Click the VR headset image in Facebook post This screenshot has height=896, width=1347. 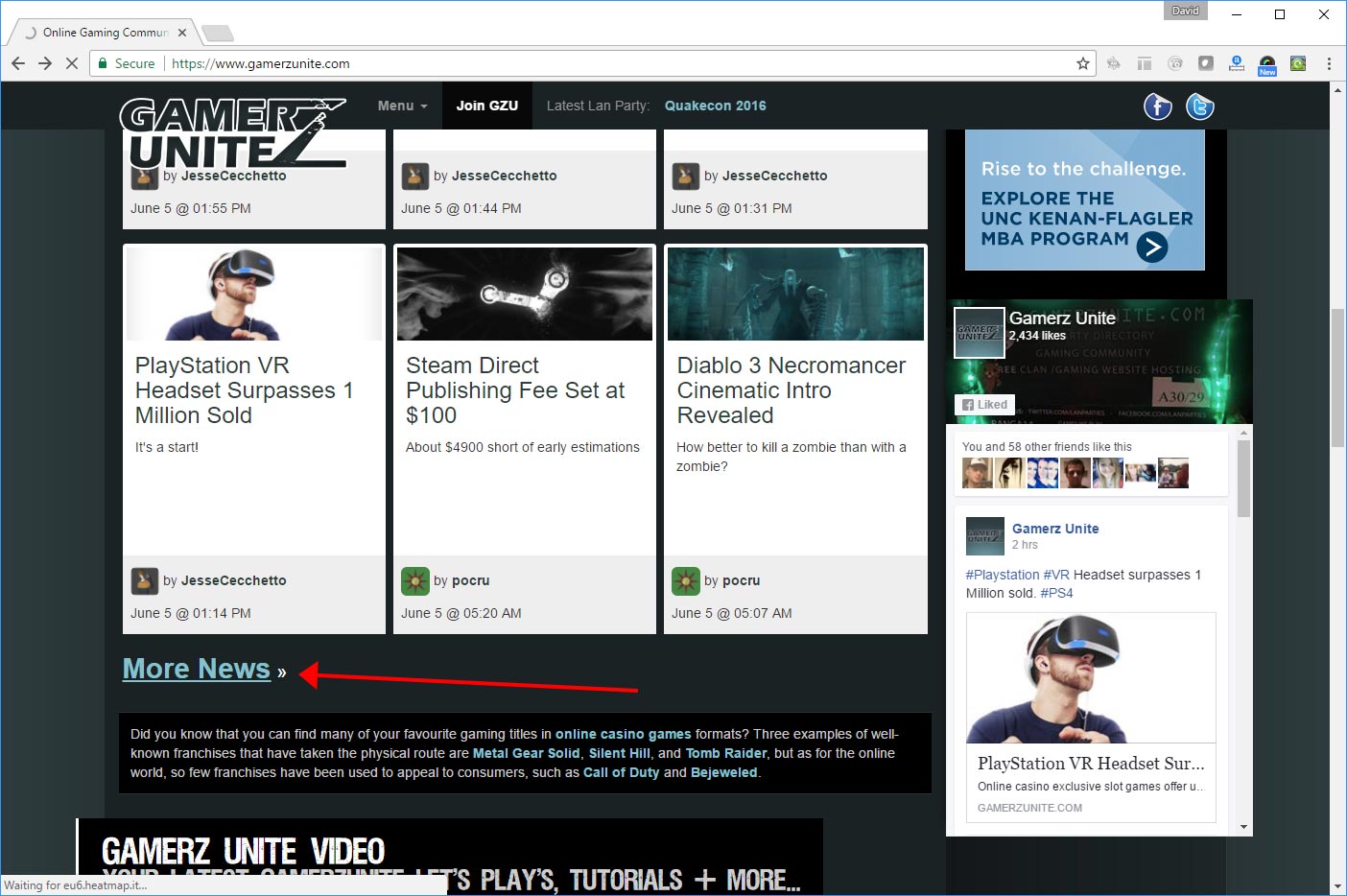[x=1091, y=678]
